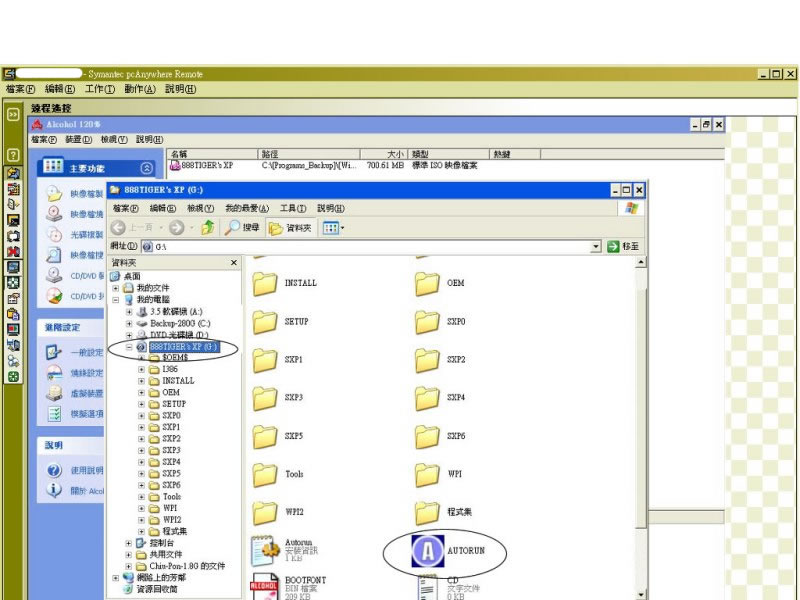Open the Explorer address bar dropdown arrow
This screenshot has width=800, height=600.
point(595,247)
